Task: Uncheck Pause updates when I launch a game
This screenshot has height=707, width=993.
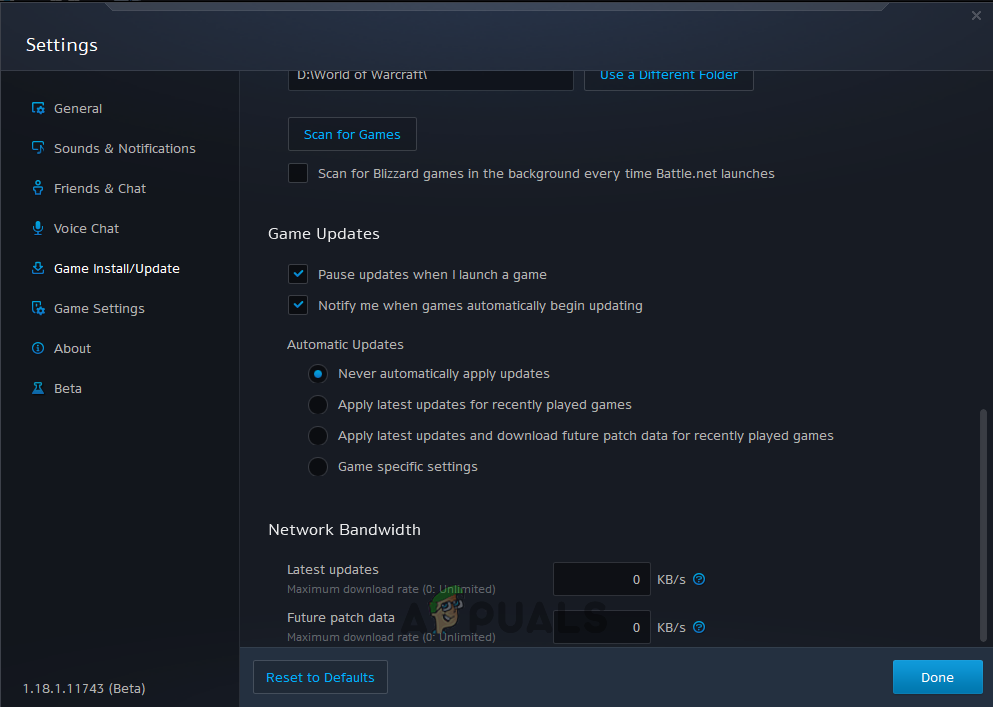Action: 298,274
